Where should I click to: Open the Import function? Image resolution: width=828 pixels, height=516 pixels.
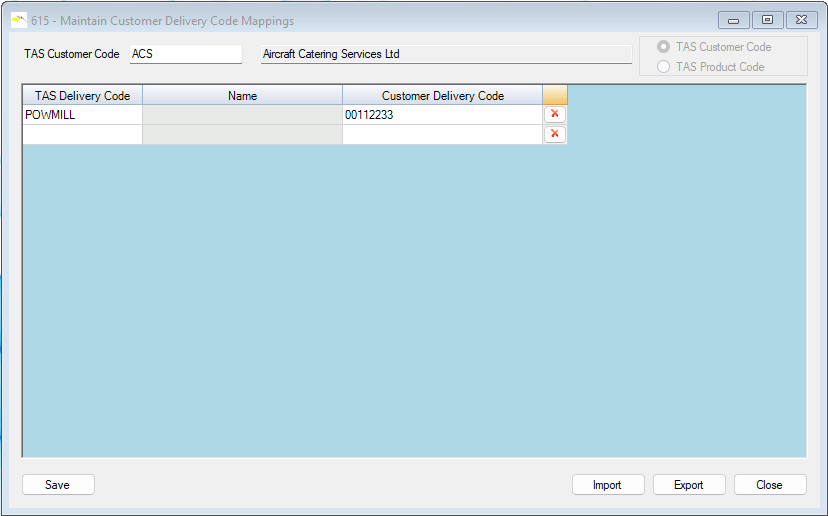[x=607, y=485]
